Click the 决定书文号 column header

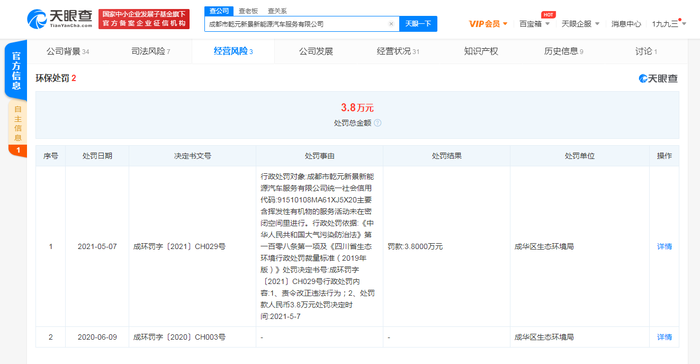[x=192, y=156]
